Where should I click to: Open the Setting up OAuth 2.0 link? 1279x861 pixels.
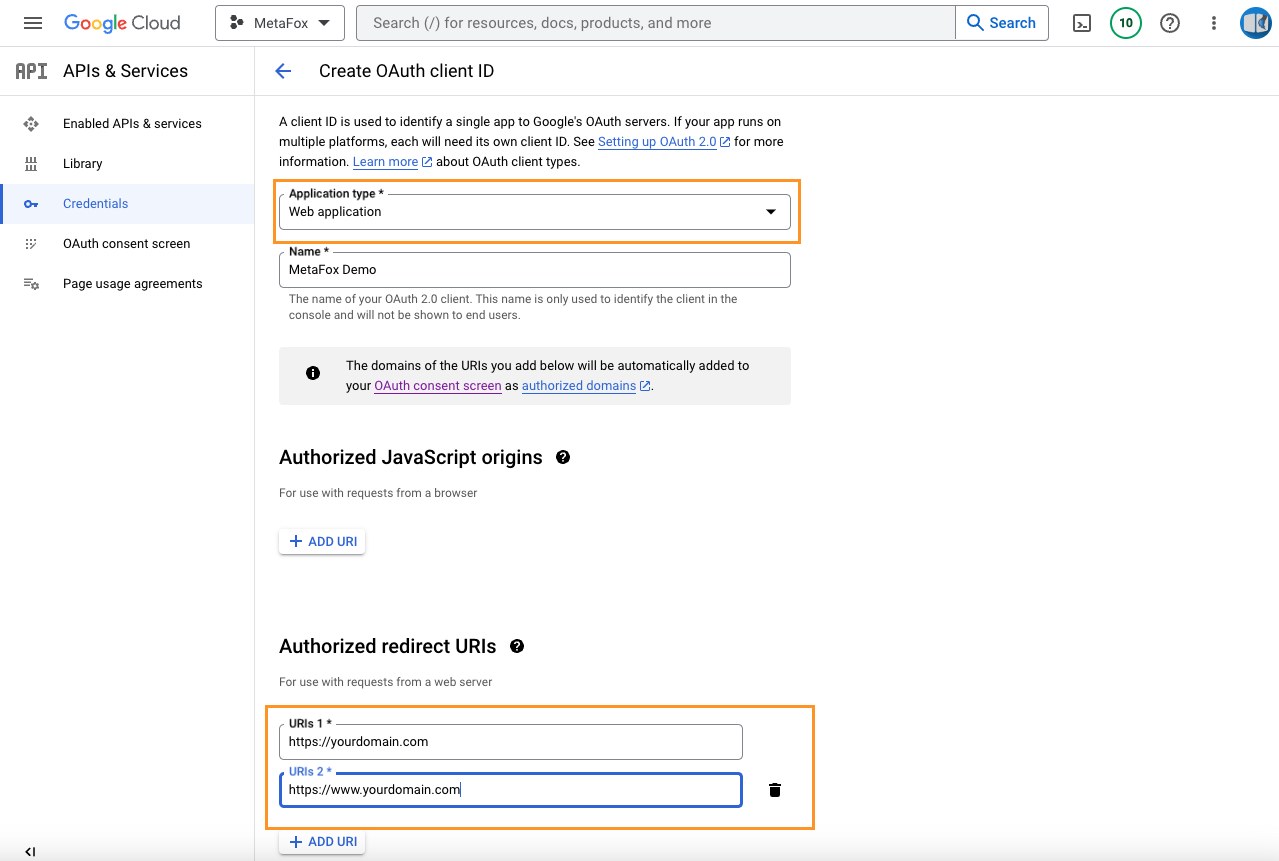tap(657, 141)
